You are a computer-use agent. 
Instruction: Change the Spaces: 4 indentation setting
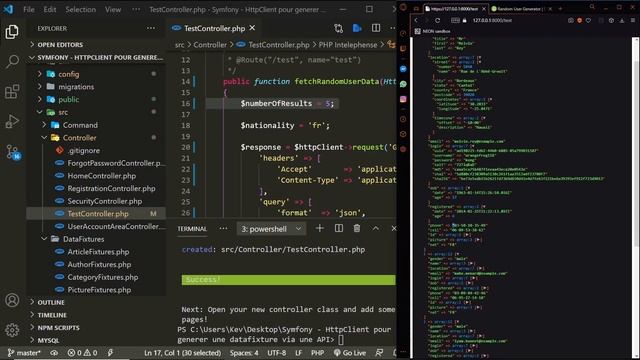pos(244,353)
